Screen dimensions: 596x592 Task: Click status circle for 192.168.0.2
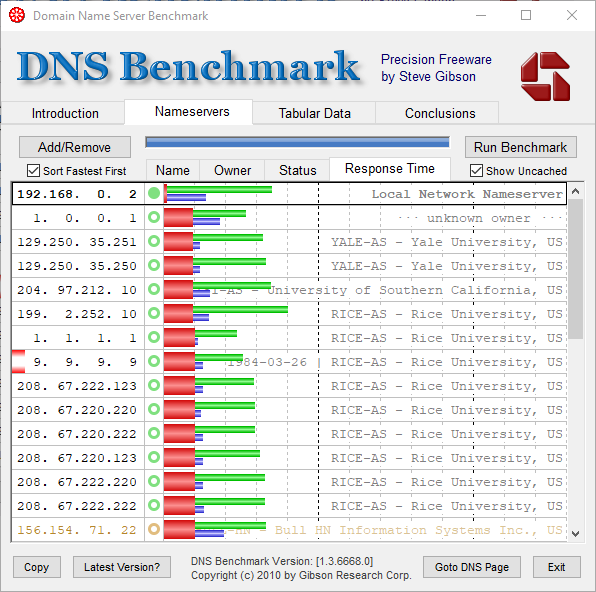pyautogui.click(x=154, y=194)
